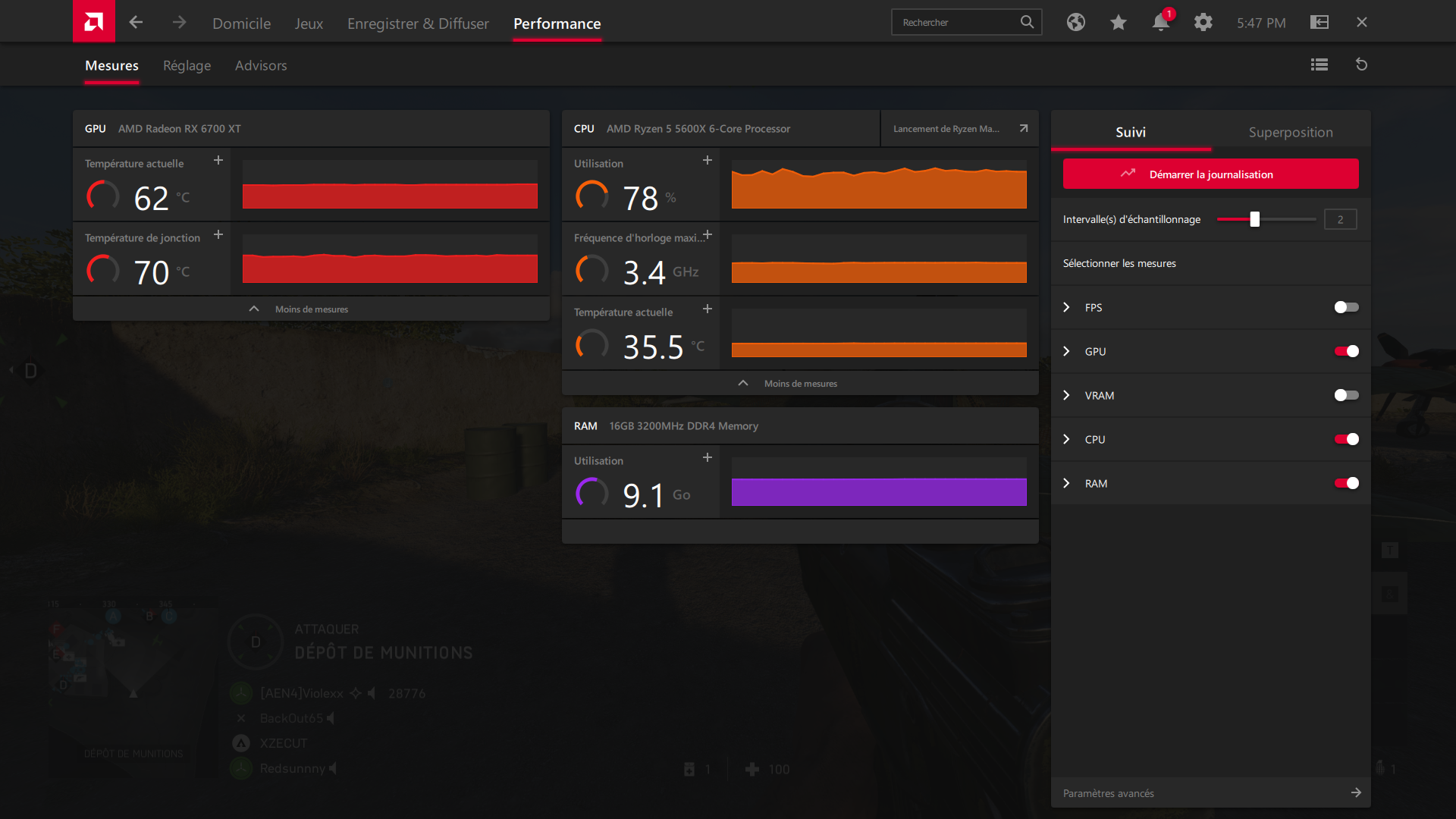Open notifications bell icon
1456x819 pixels.
pyautogui.click(x=1160, y=22)
